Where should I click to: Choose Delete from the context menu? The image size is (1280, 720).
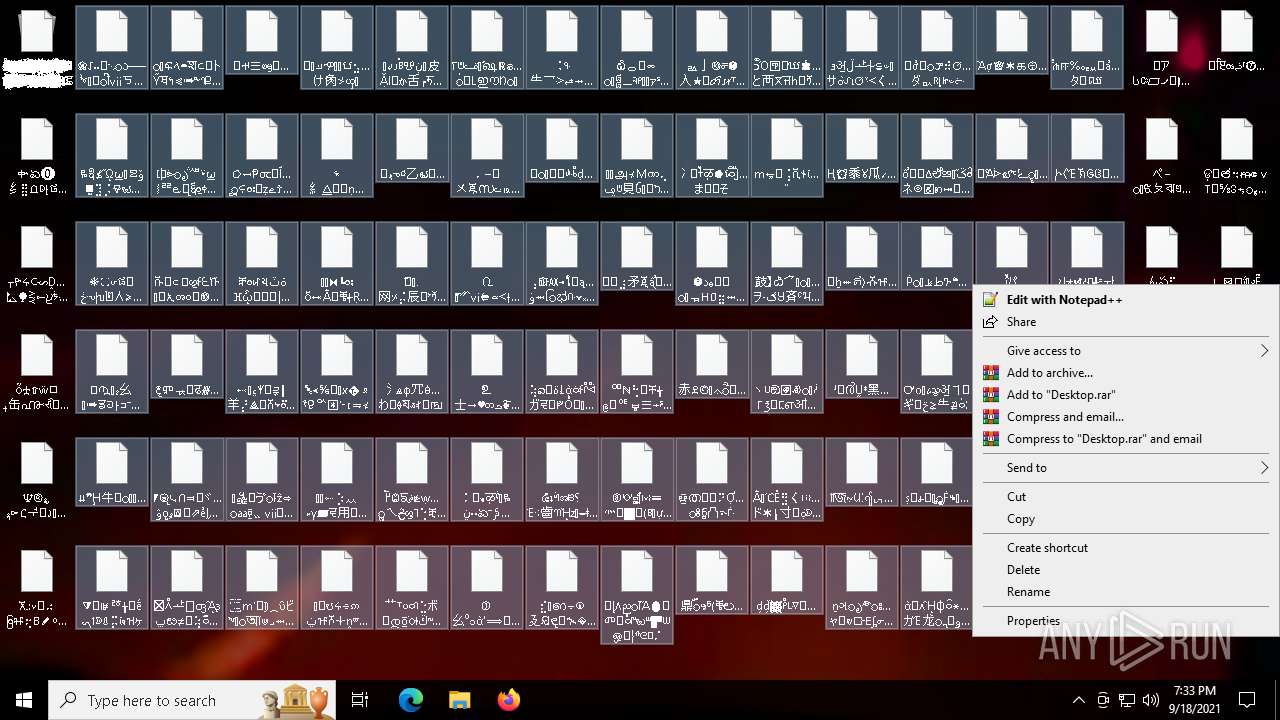tap(1125, 569)
